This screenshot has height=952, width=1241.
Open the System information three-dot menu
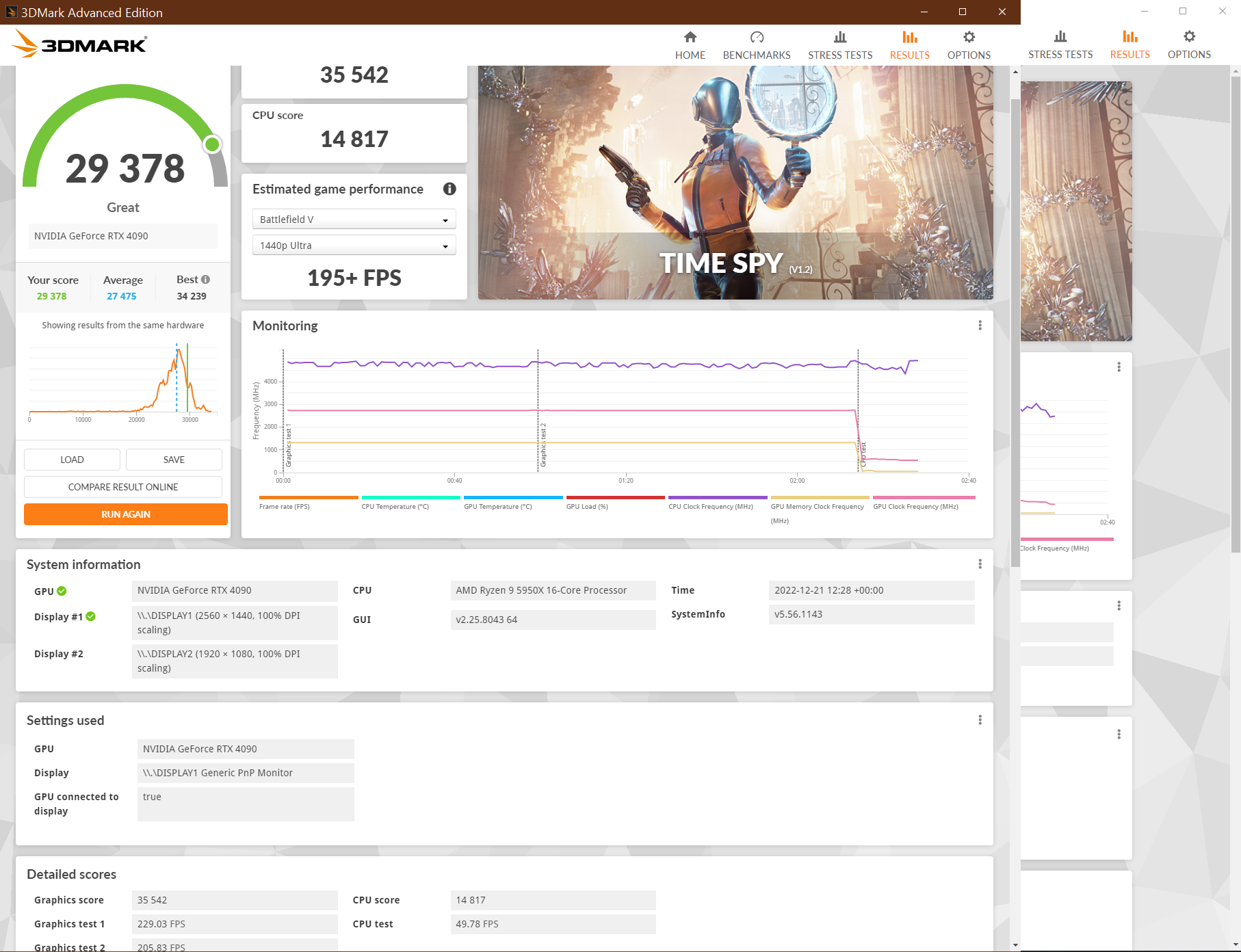tap(980, 564)
